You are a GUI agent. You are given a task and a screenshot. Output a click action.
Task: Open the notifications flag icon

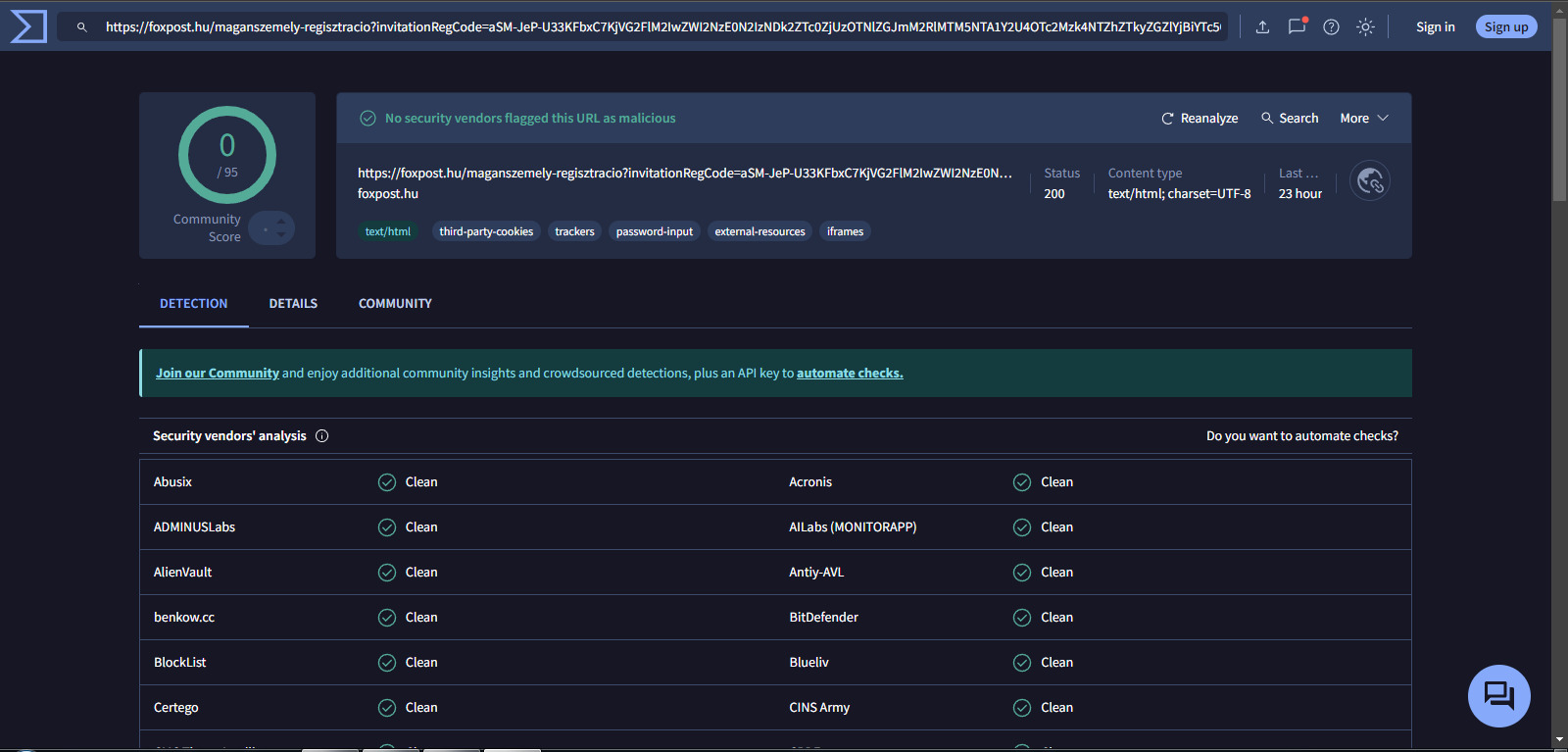tap(1297, 26)
